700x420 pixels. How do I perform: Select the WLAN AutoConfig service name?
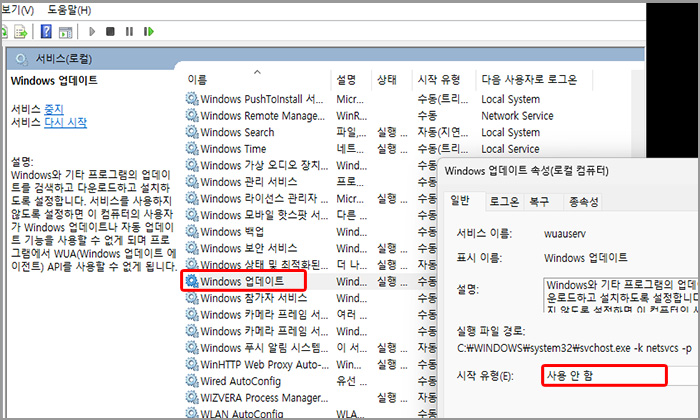point(242,414)
